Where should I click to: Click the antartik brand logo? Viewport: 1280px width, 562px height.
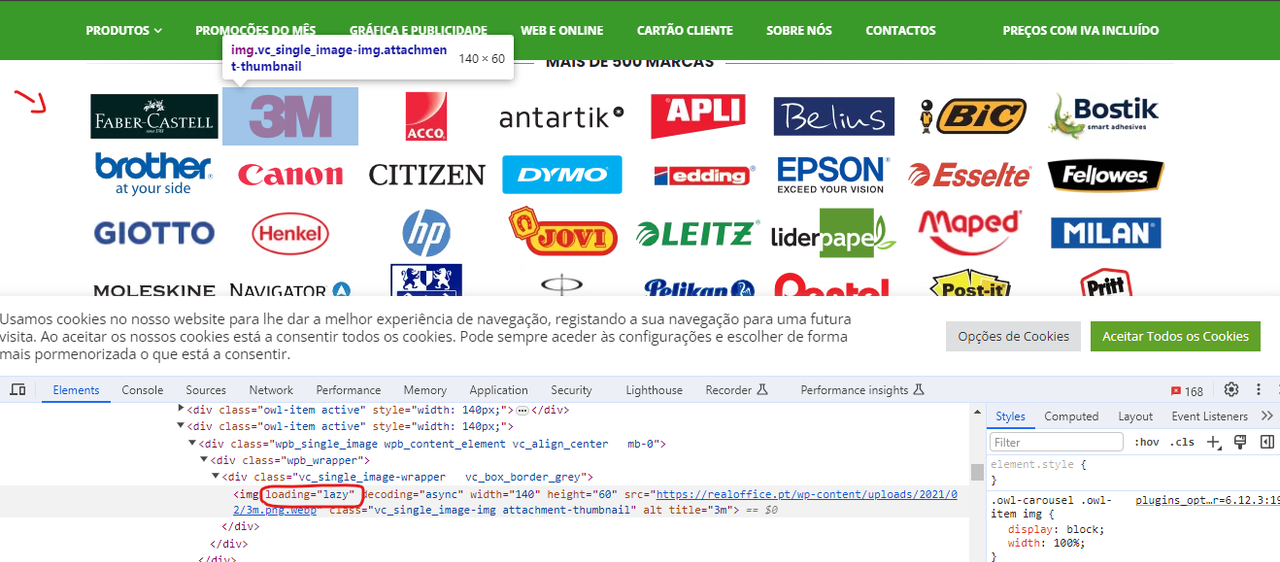click(x=562, y=117)
